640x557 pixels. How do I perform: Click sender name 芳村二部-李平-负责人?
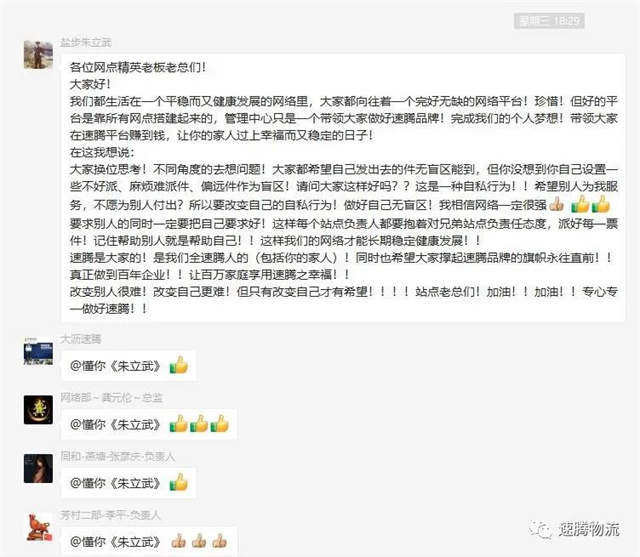pos(111,515)
